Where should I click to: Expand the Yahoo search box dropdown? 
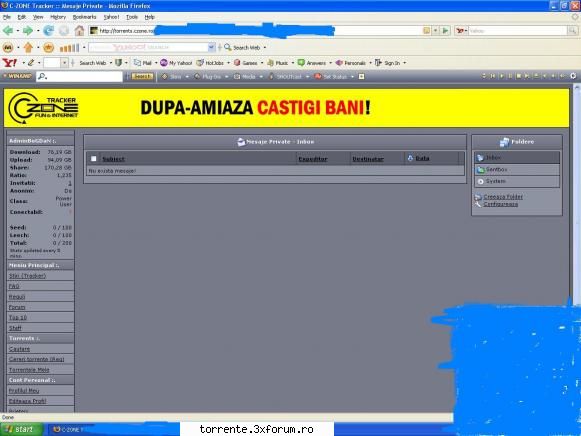pos(211,47)
